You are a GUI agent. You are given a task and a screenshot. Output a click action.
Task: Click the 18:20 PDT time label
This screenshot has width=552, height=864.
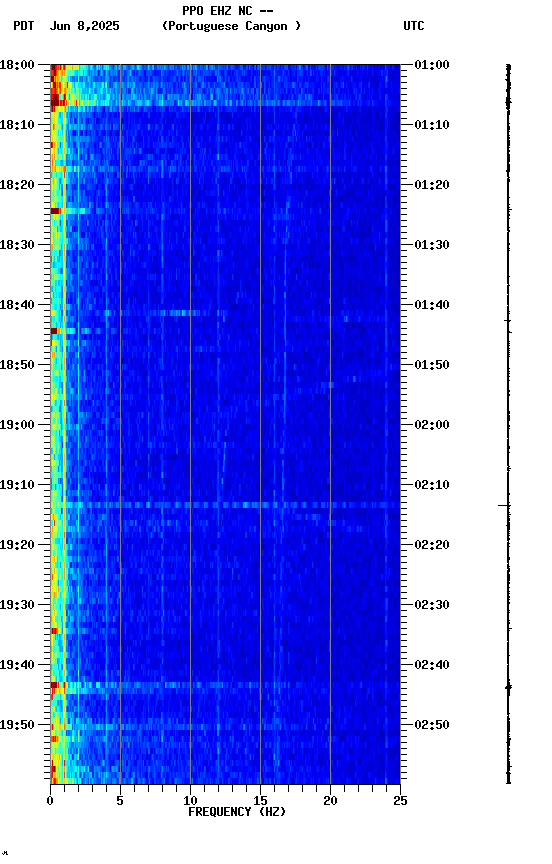tap(17, 185)
